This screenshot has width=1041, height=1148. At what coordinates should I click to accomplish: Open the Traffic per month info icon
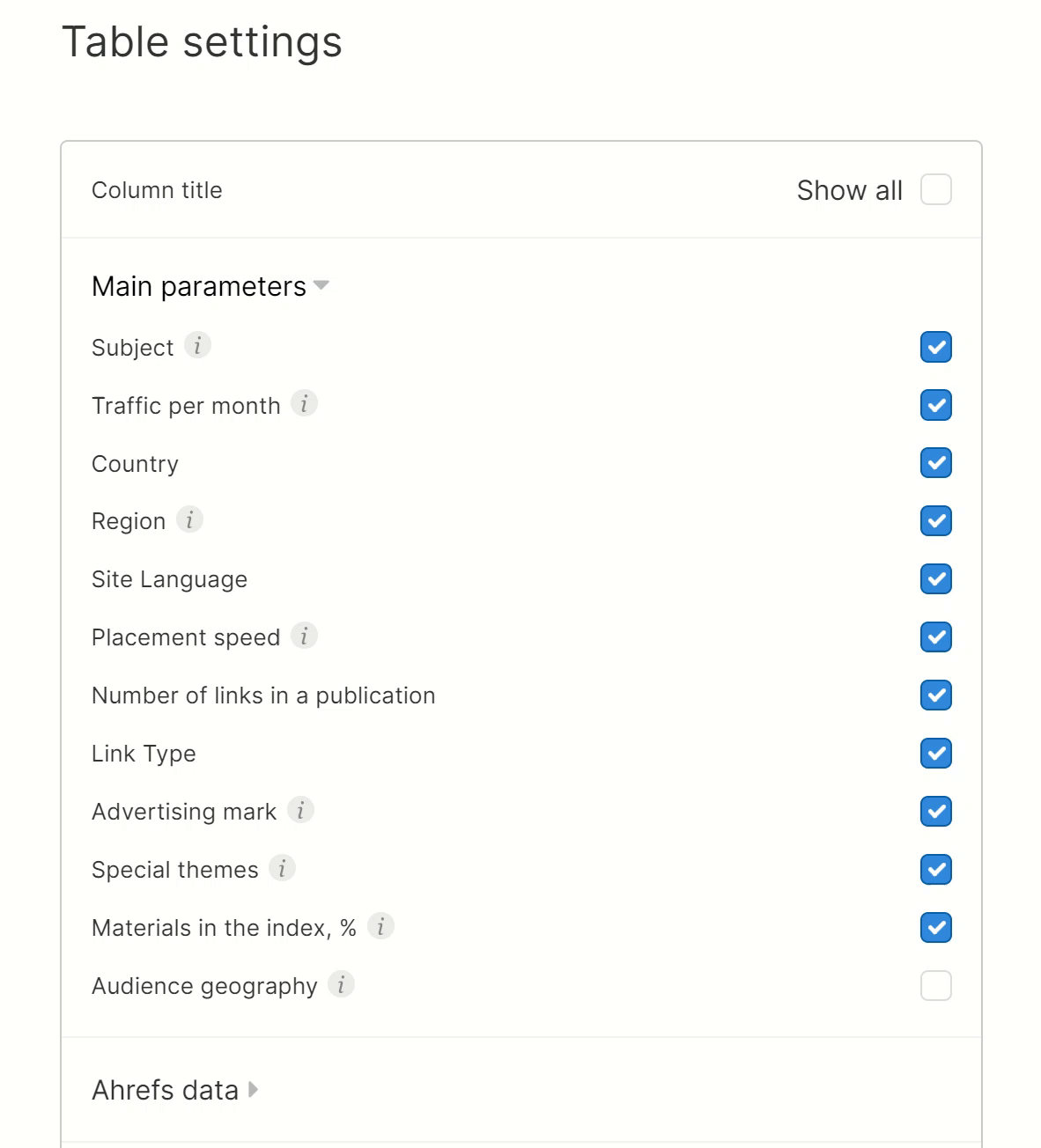[304, 404]
